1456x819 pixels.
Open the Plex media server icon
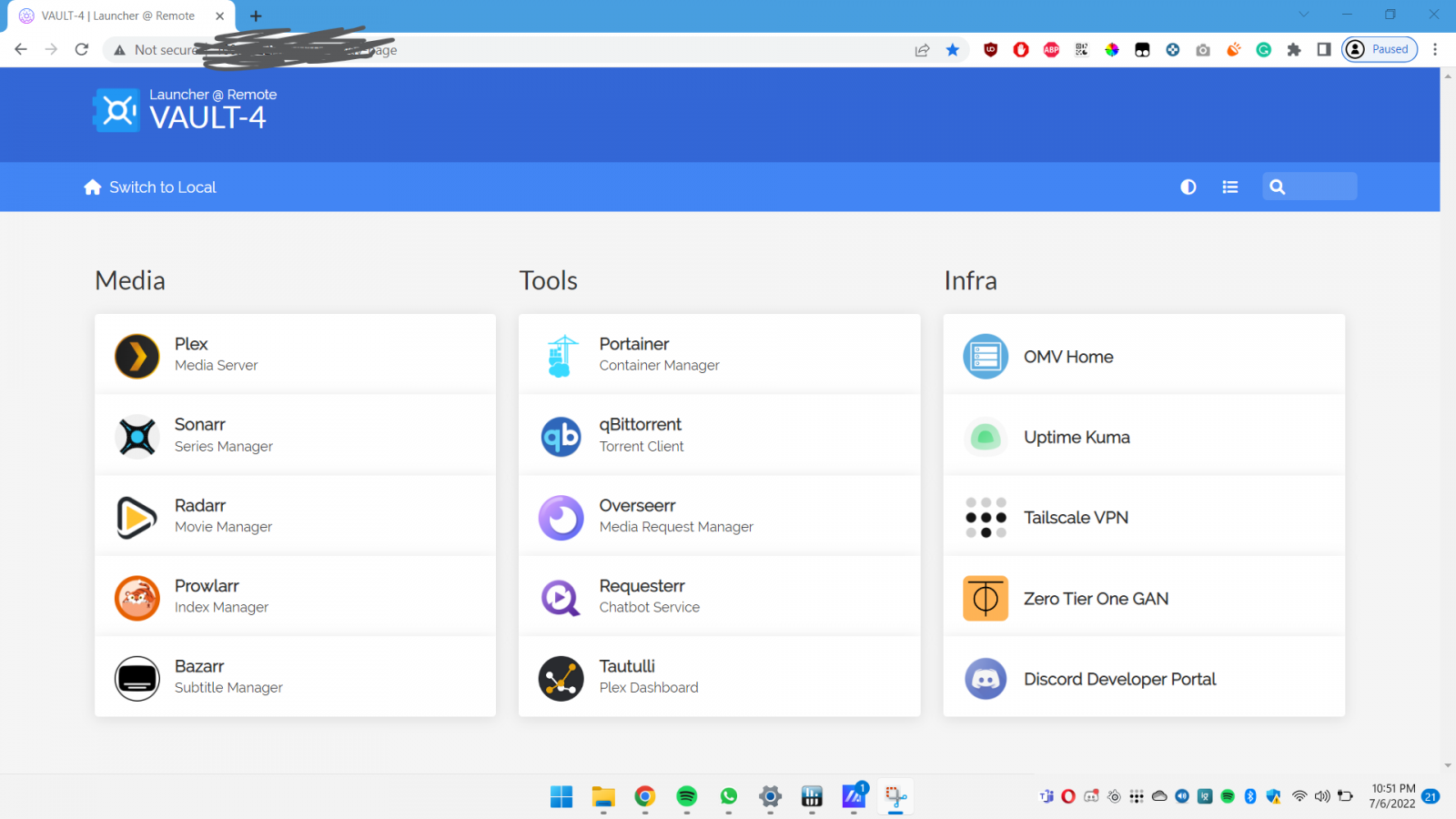coord(137,356)
